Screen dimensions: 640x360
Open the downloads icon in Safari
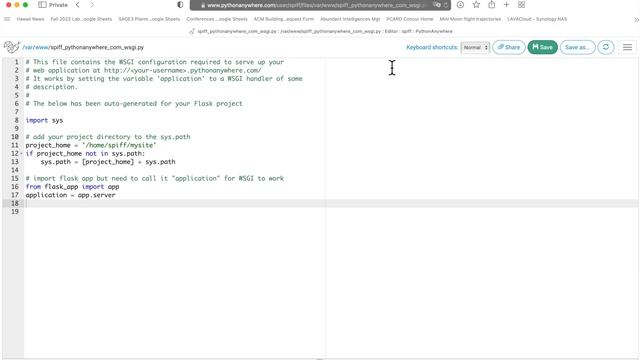(460, 5)
